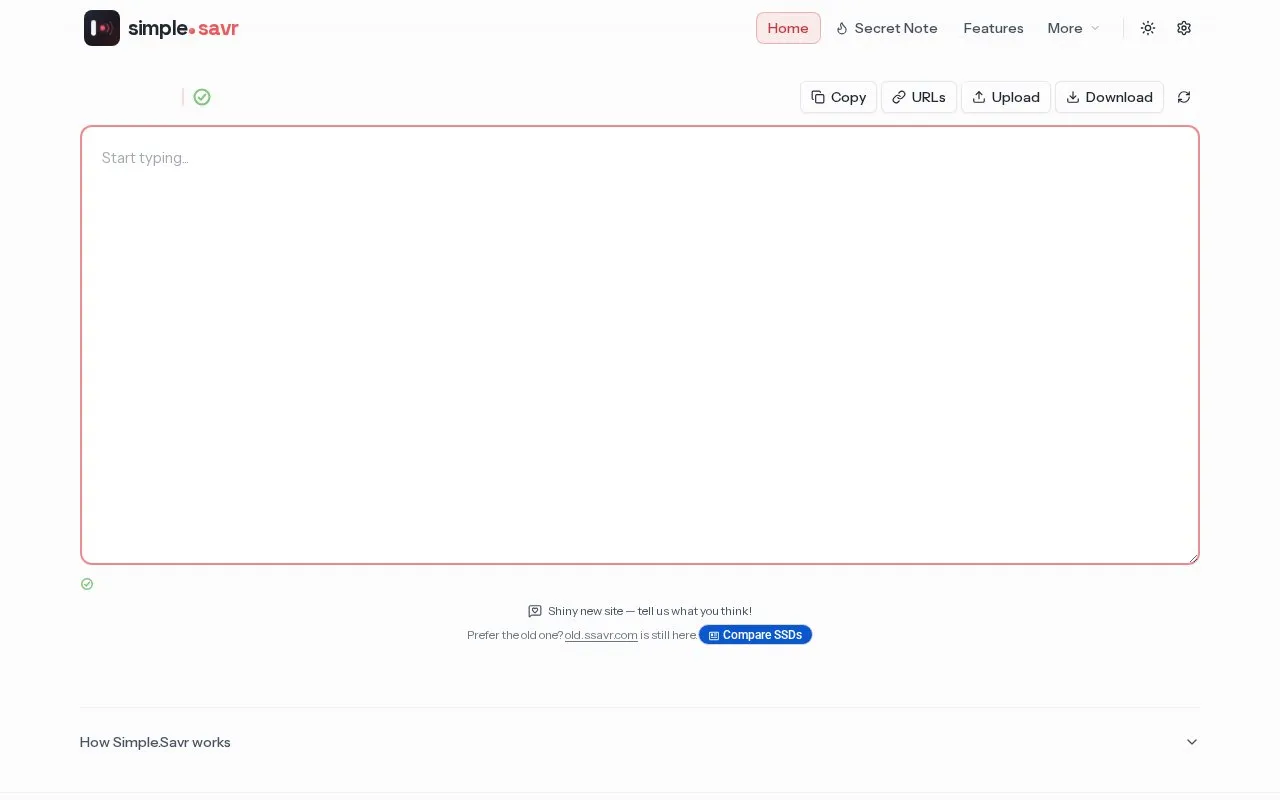Viewport: 1280px width, 800px height.
Task: Click the green saved checkmark above the editor
Action: pyautogui.click(x=202, y=97)
